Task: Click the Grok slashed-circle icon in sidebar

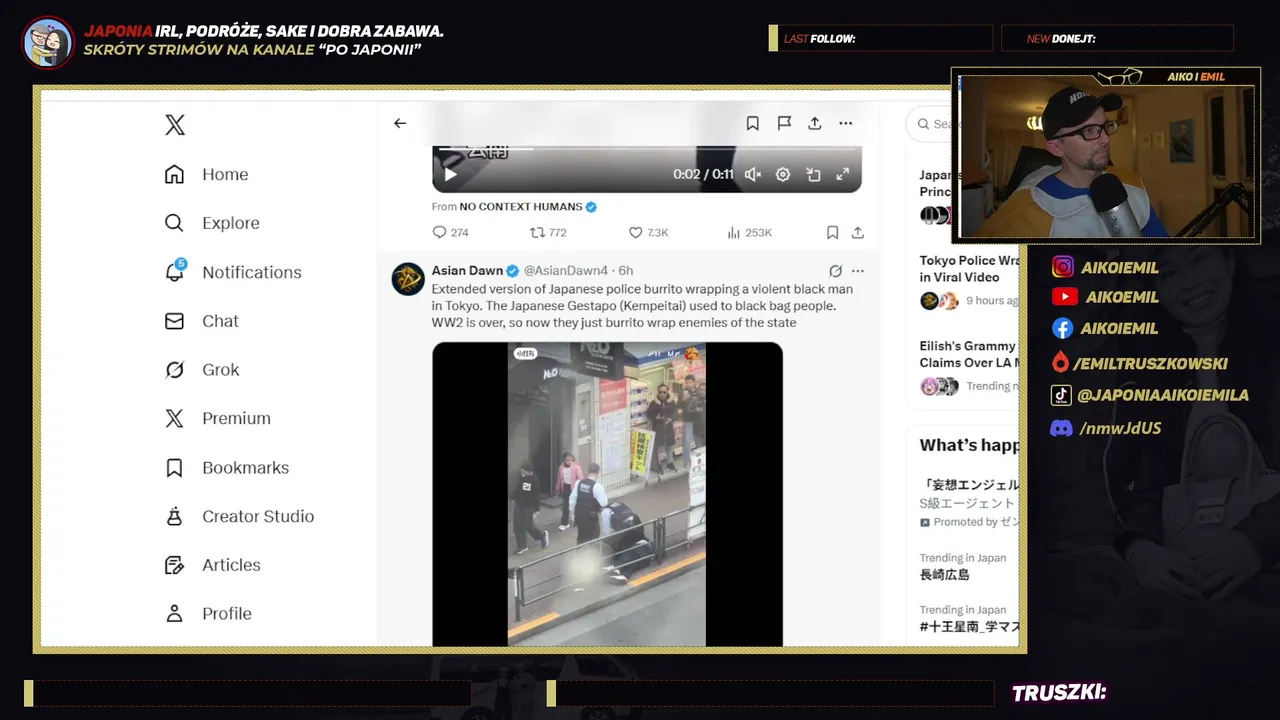Action: coord(174,370)
